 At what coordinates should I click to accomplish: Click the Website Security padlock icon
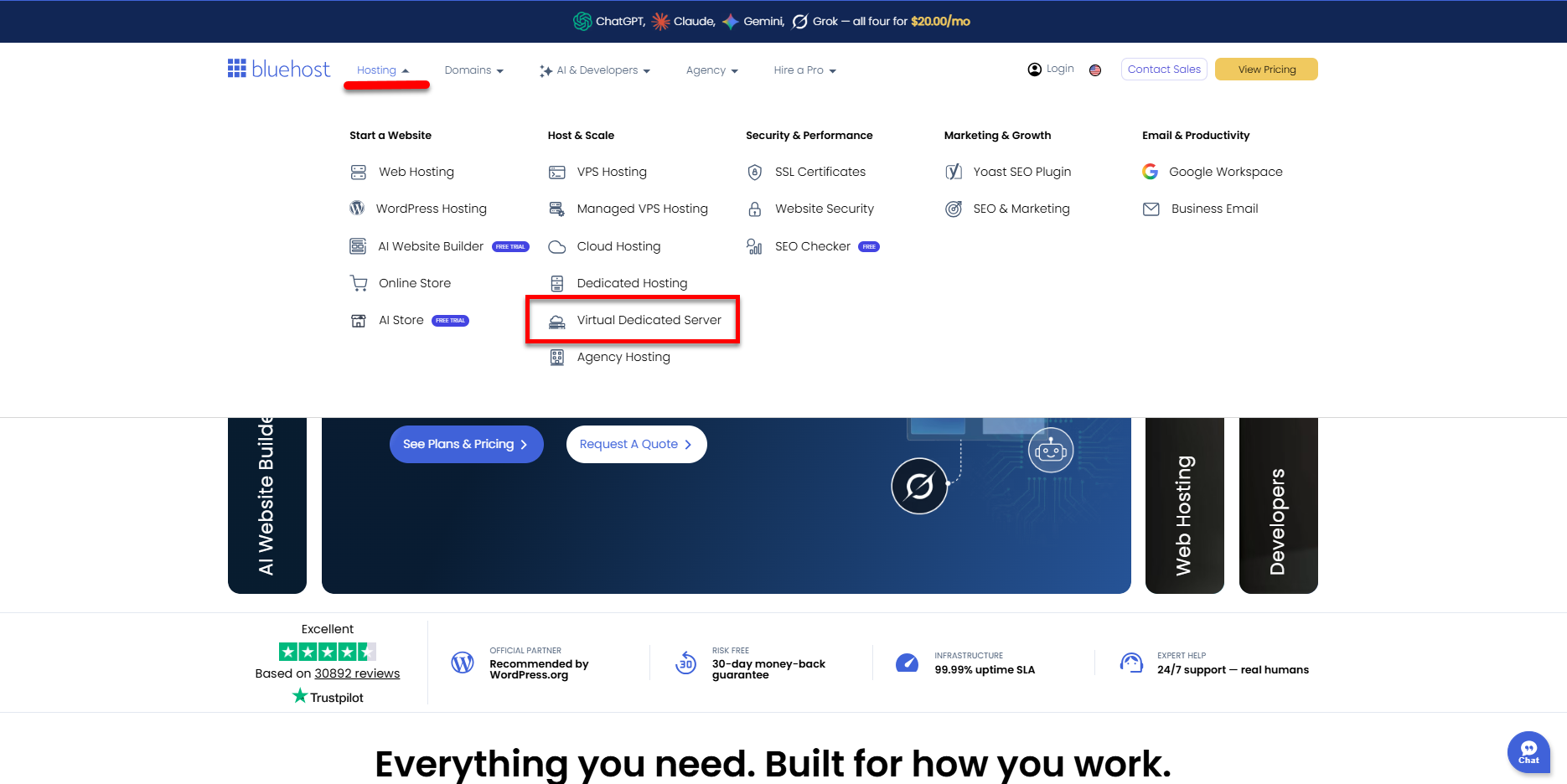pos(755,209)
